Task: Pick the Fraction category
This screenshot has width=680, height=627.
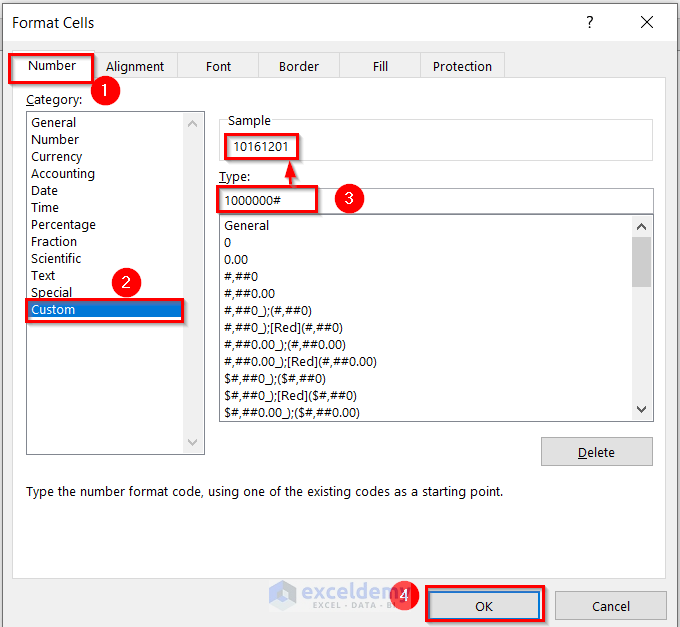Action: tap(105, 242)
